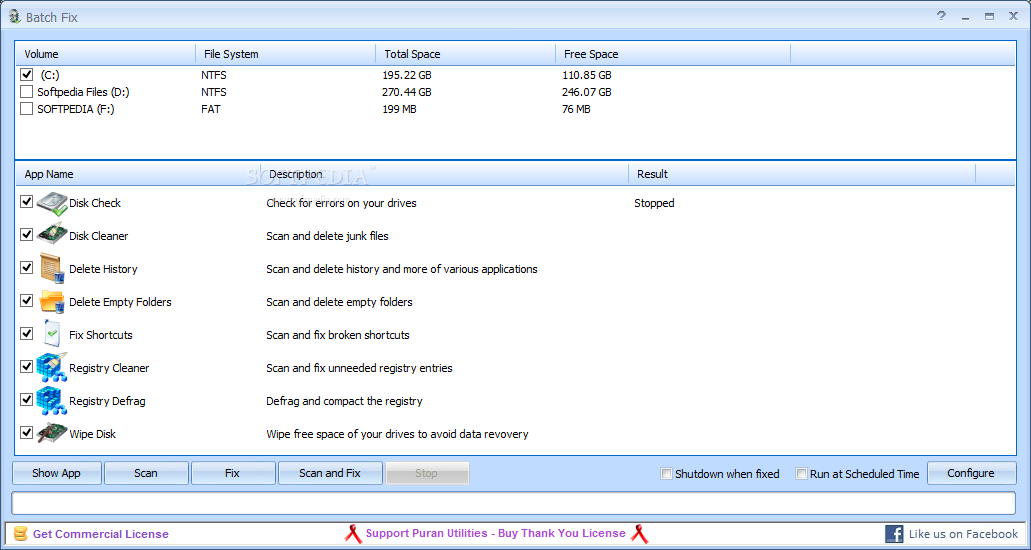Select the 'Registry Defrag' app name

[107, 401]
